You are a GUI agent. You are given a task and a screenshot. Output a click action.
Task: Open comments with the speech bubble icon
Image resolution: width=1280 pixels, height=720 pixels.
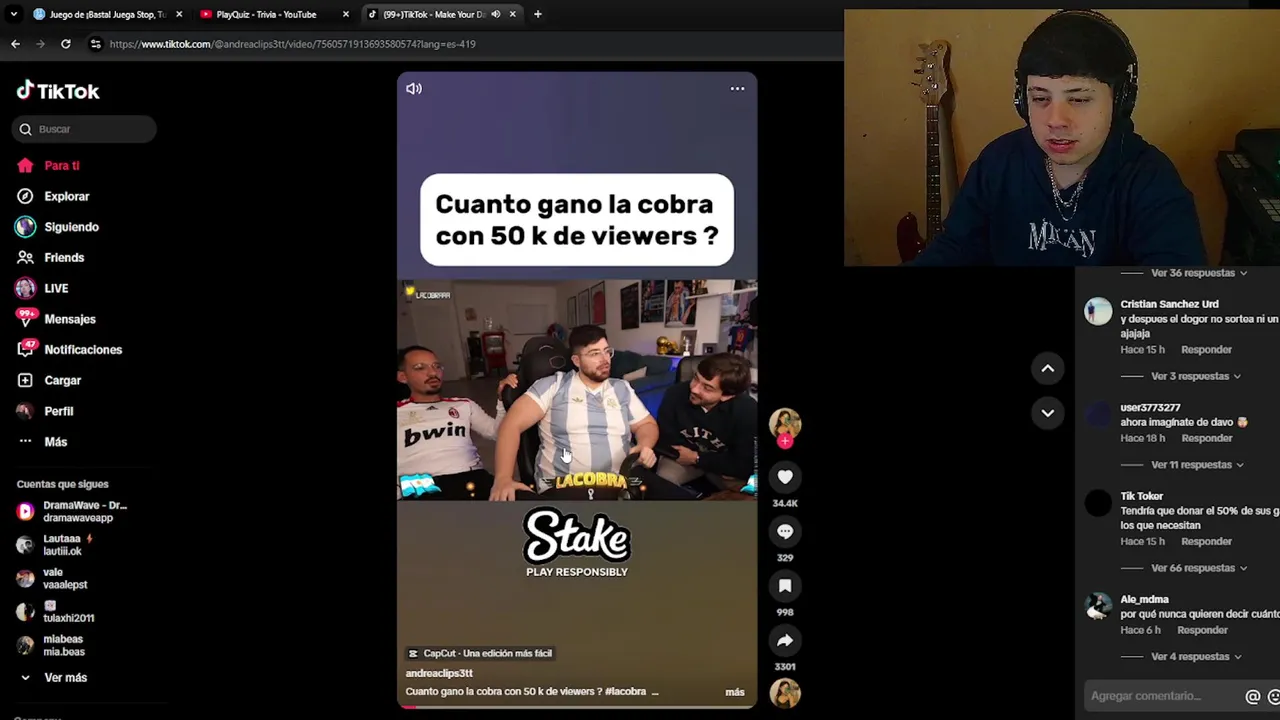(x=785, y=532)
